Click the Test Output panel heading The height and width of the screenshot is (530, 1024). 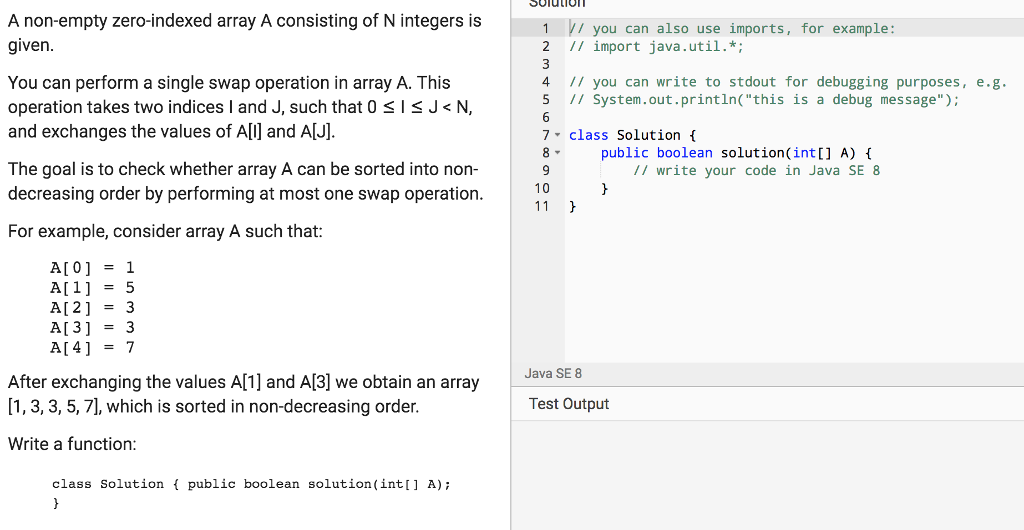click(569, 404)
